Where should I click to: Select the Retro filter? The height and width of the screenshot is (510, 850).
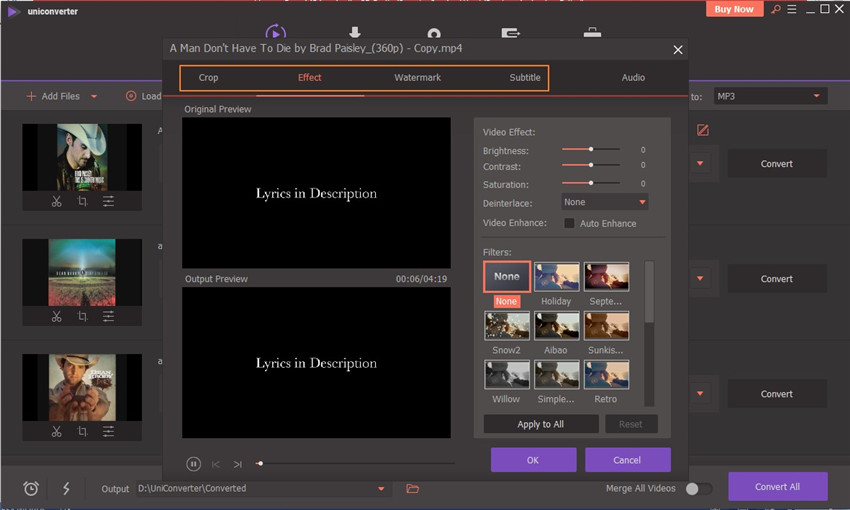(607, 375)
